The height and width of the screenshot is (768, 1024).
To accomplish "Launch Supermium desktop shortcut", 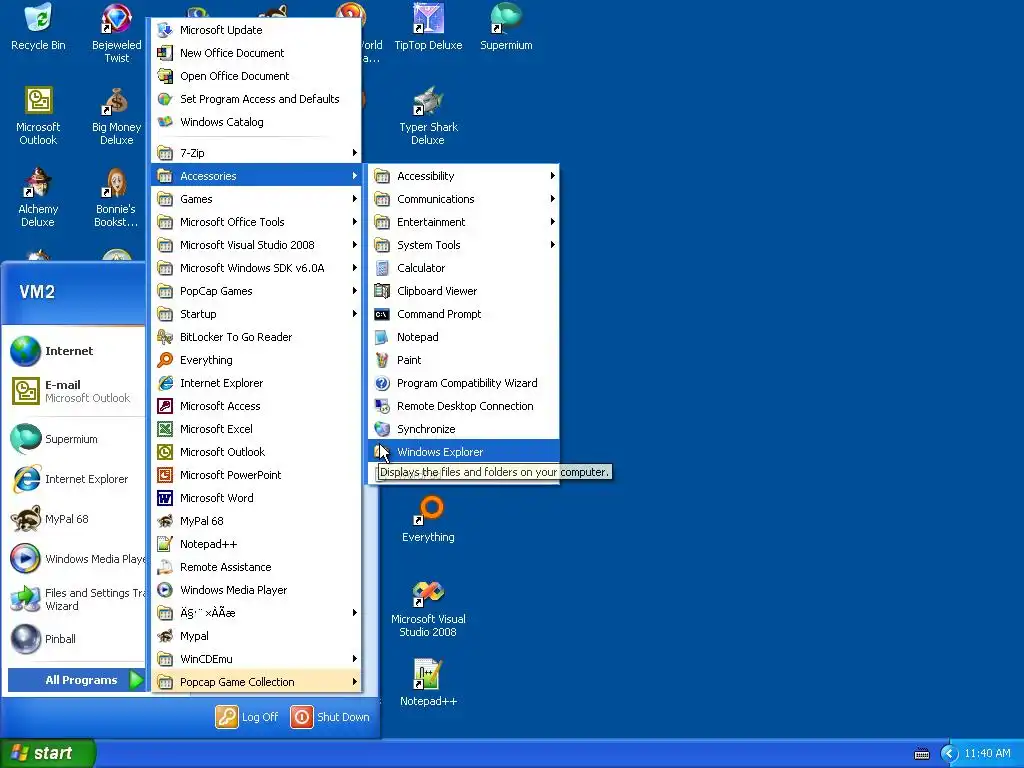I will pos(506,27).
